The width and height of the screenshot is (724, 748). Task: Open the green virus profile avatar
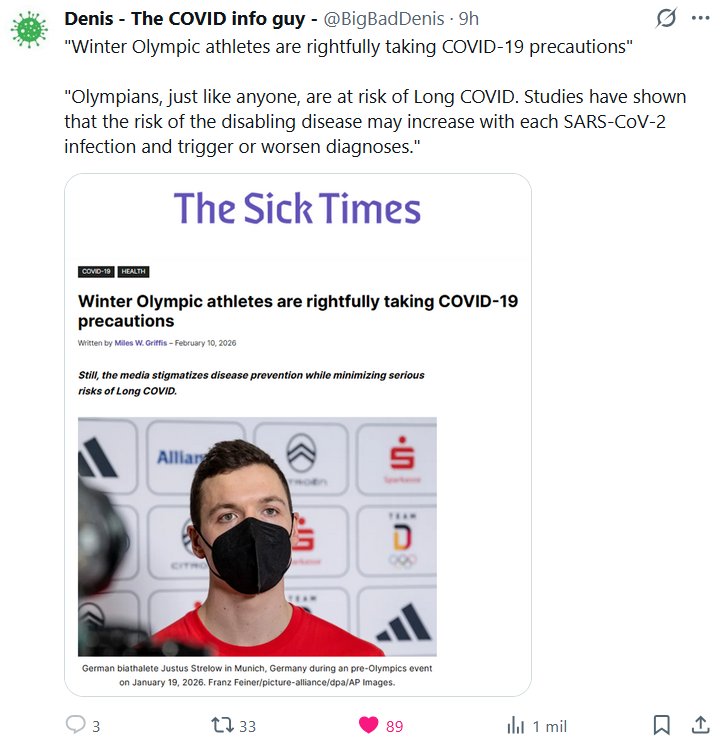(29, 30)
